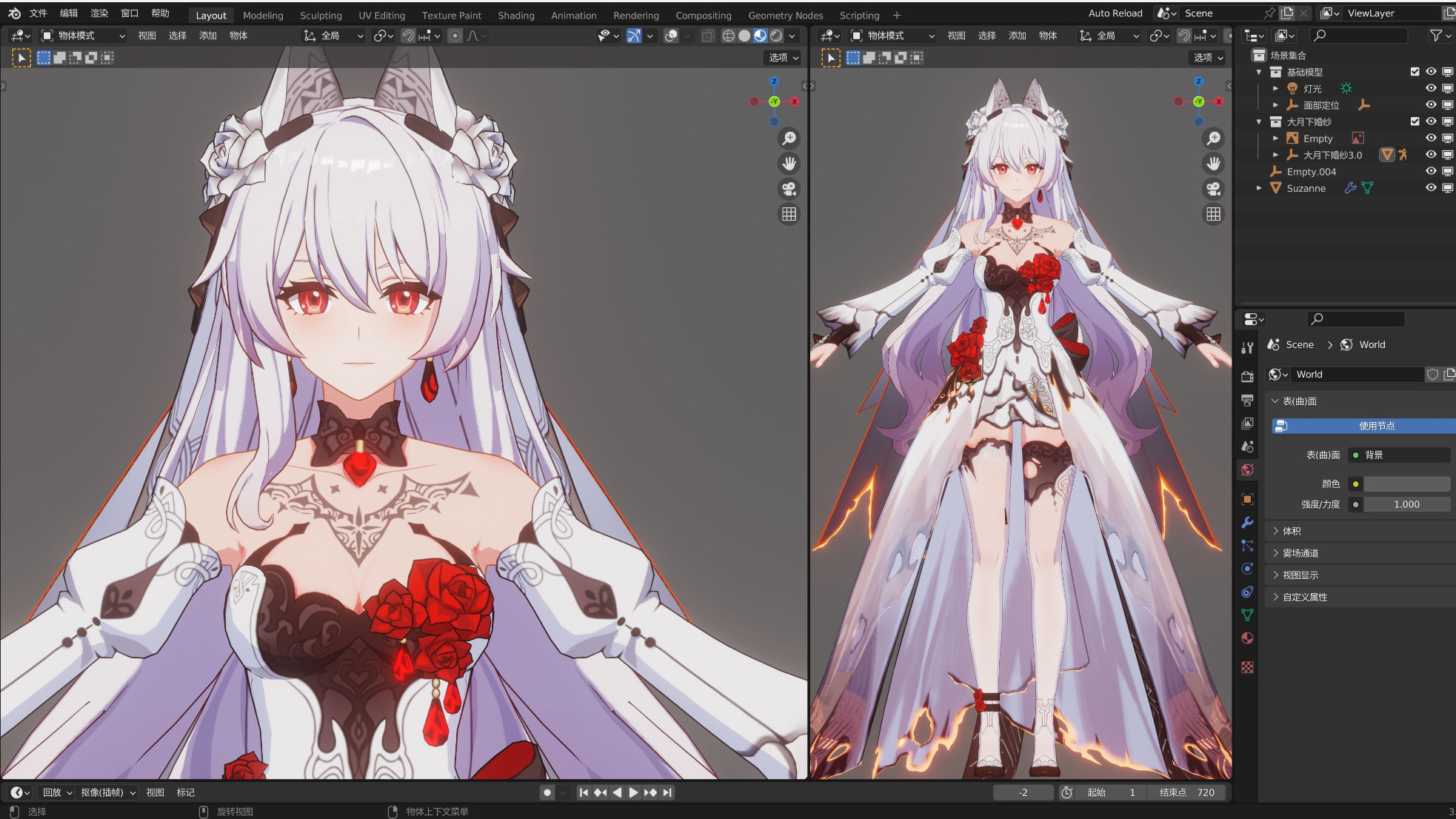Open the 物体模式 mode dropdown in the left viewport
Screen dimensions: 1456x819
point(83,36)
